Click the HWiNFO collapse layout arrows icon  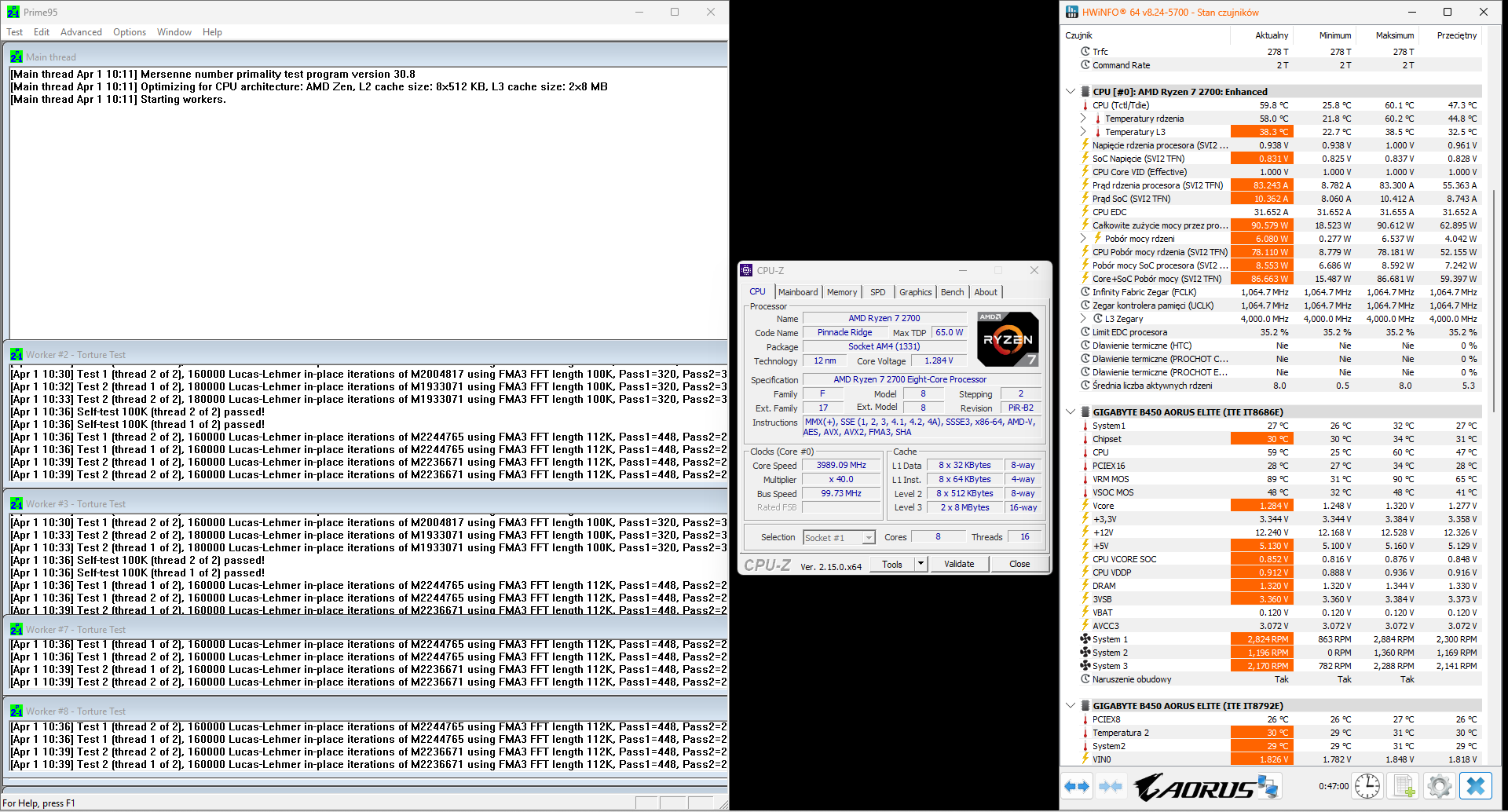coord(1111,786)
